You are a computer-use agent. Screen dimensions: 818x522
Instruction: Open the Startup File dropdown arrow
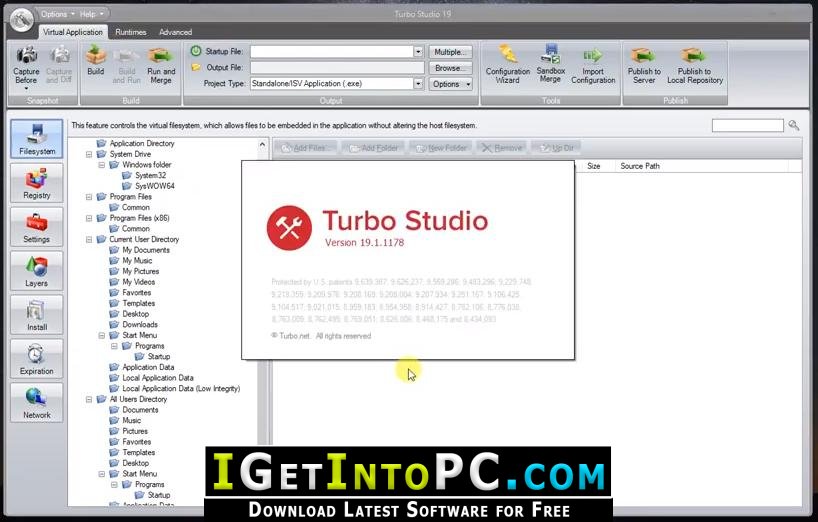tap(418, 52)
